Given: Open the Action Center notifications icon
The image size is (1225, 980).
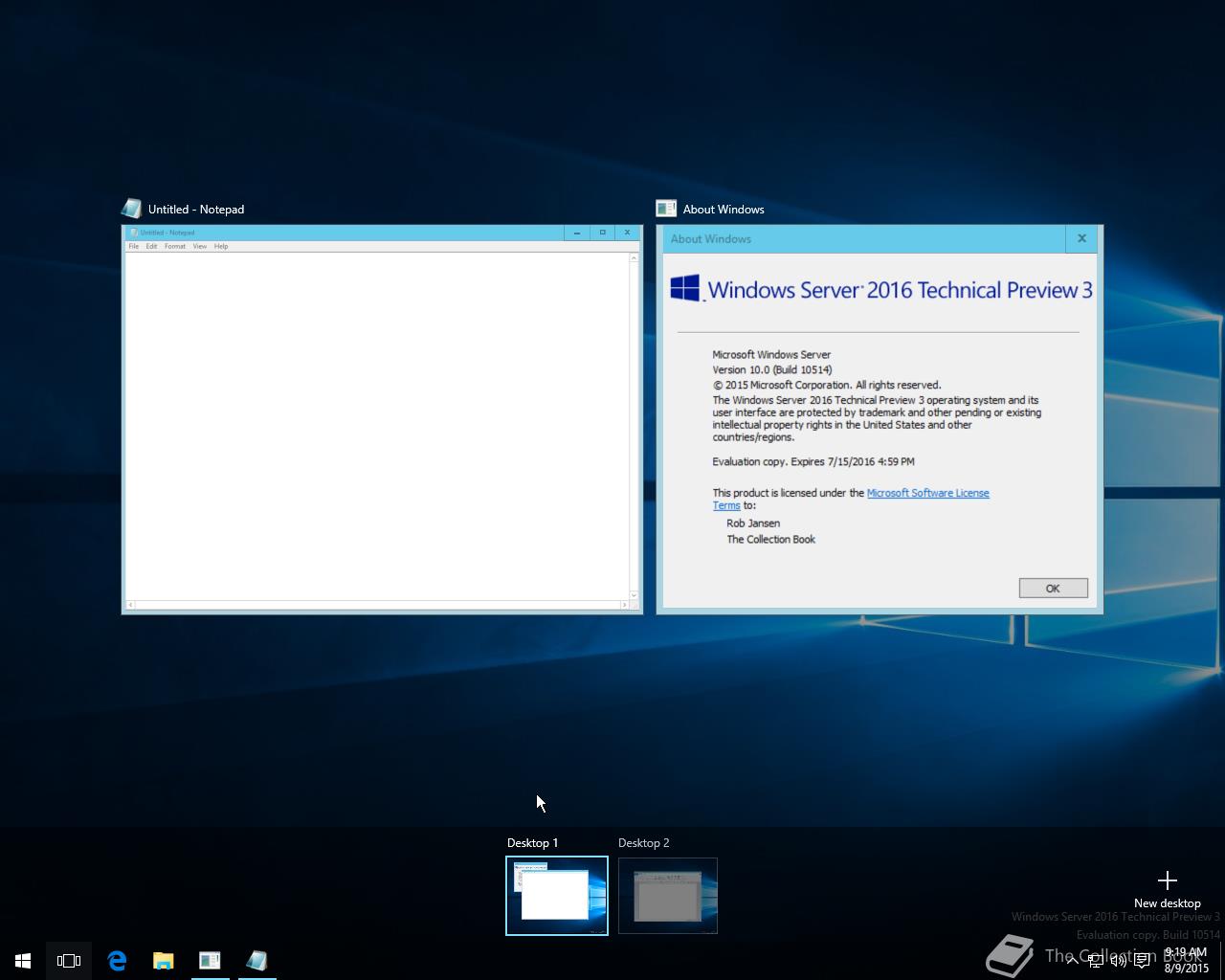Looking at the screenshot, I should pyautogui.click(x=1142, y=961).
